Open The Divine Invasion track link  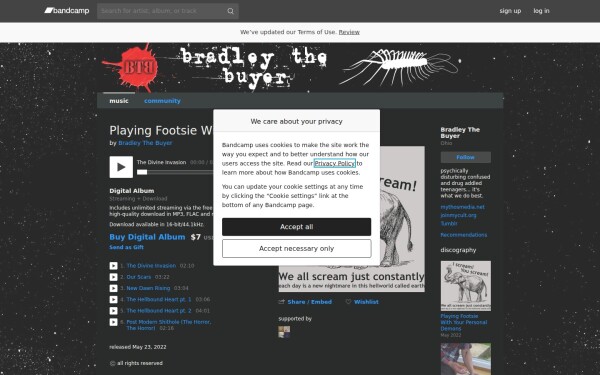coord(151,266)
